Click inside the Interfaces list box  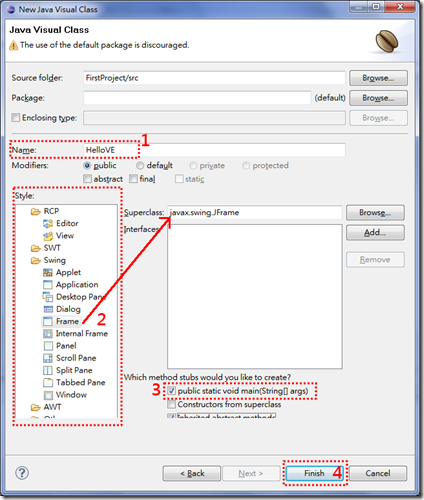point(255,297)
